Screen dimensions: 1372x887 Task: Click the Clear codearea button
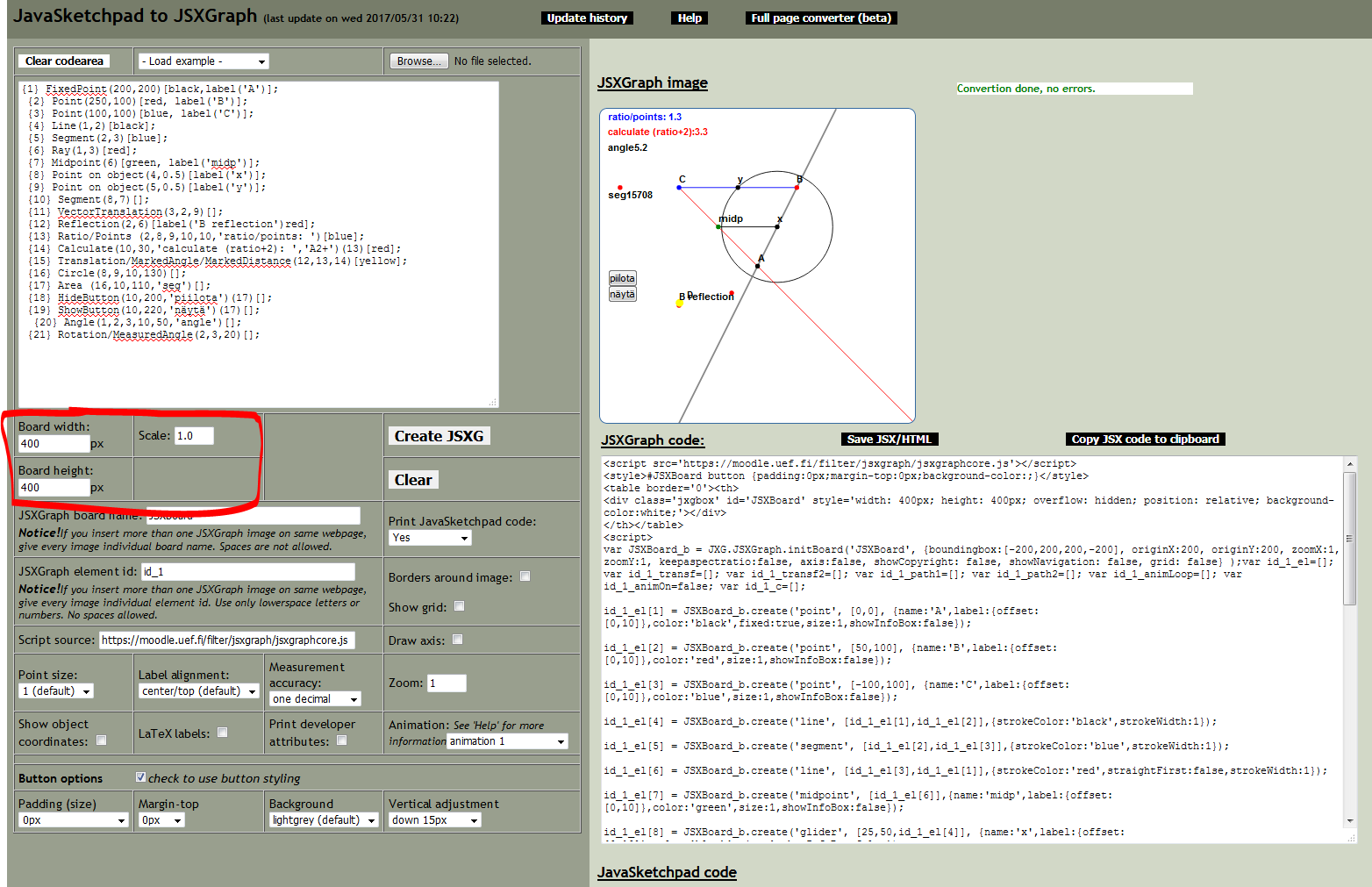click(64, 61)
